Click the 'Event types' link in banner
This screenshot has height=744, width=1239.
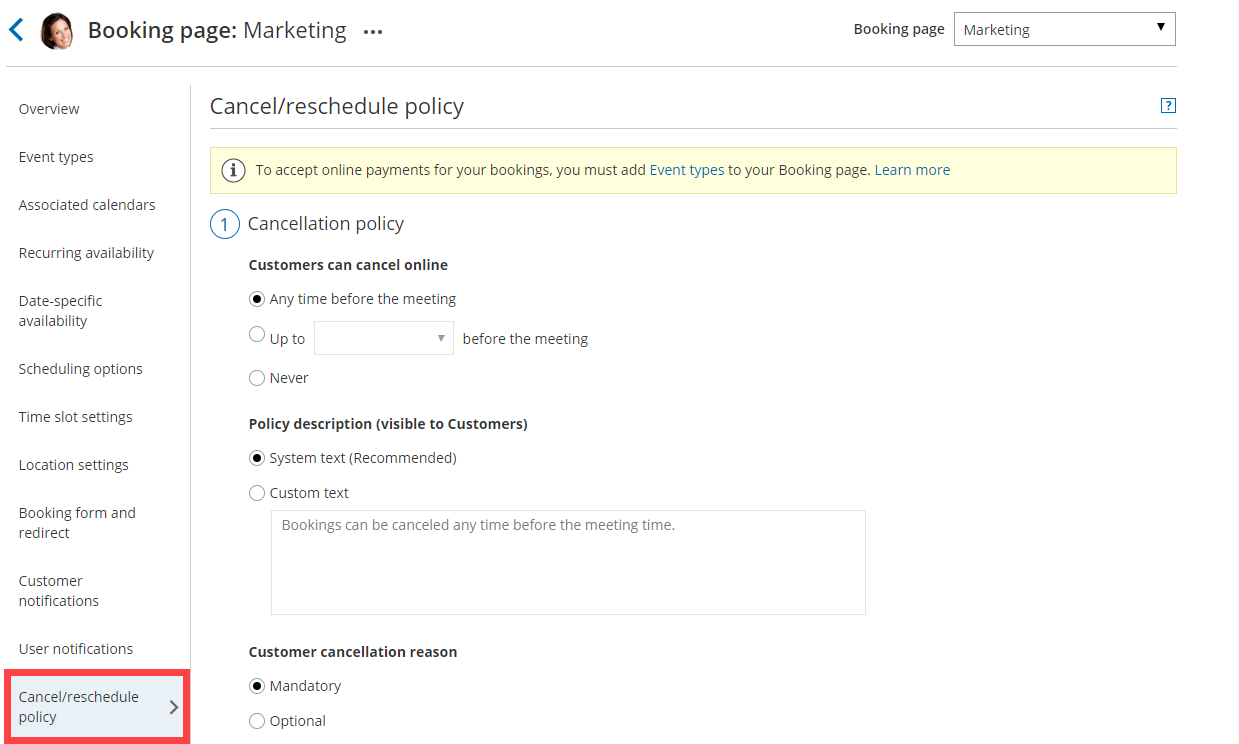click(x=686, y=170)
